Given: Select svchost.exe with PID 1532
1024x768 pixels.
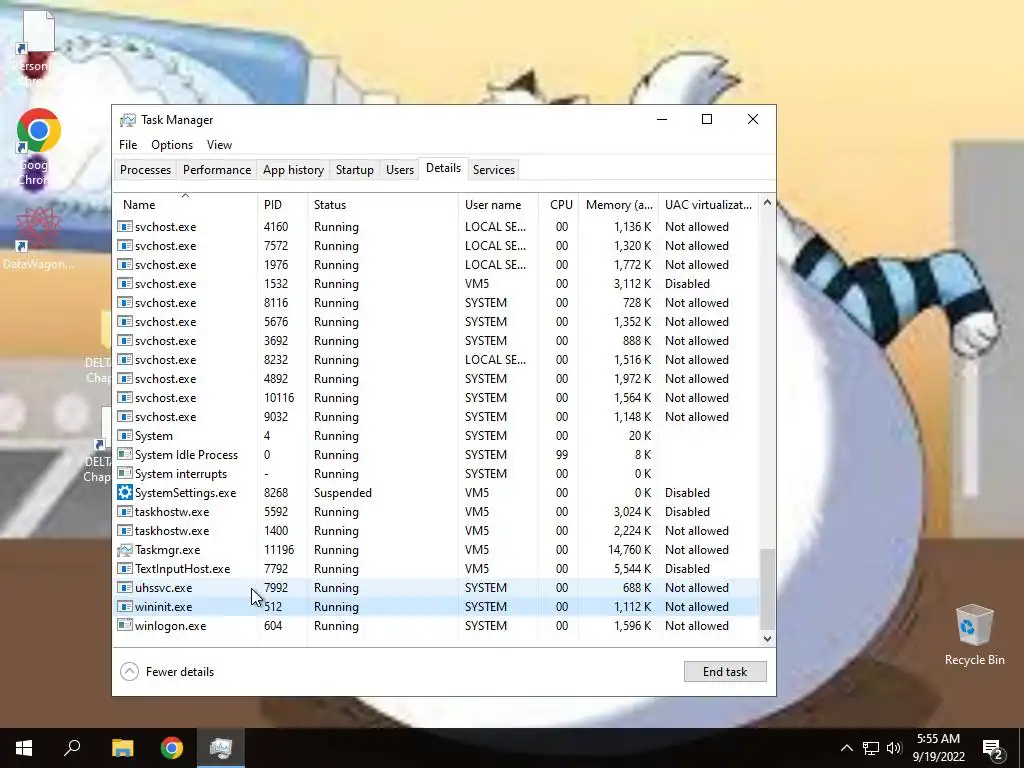Looking at the screenshot, I should [x=437, y=283].
